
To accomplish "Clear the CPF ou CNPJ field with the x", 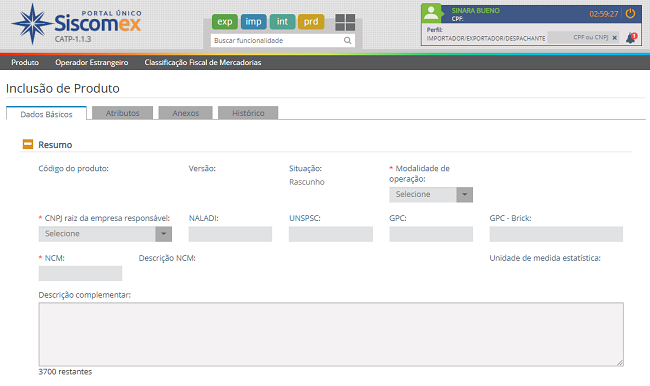I will [615, 38].
